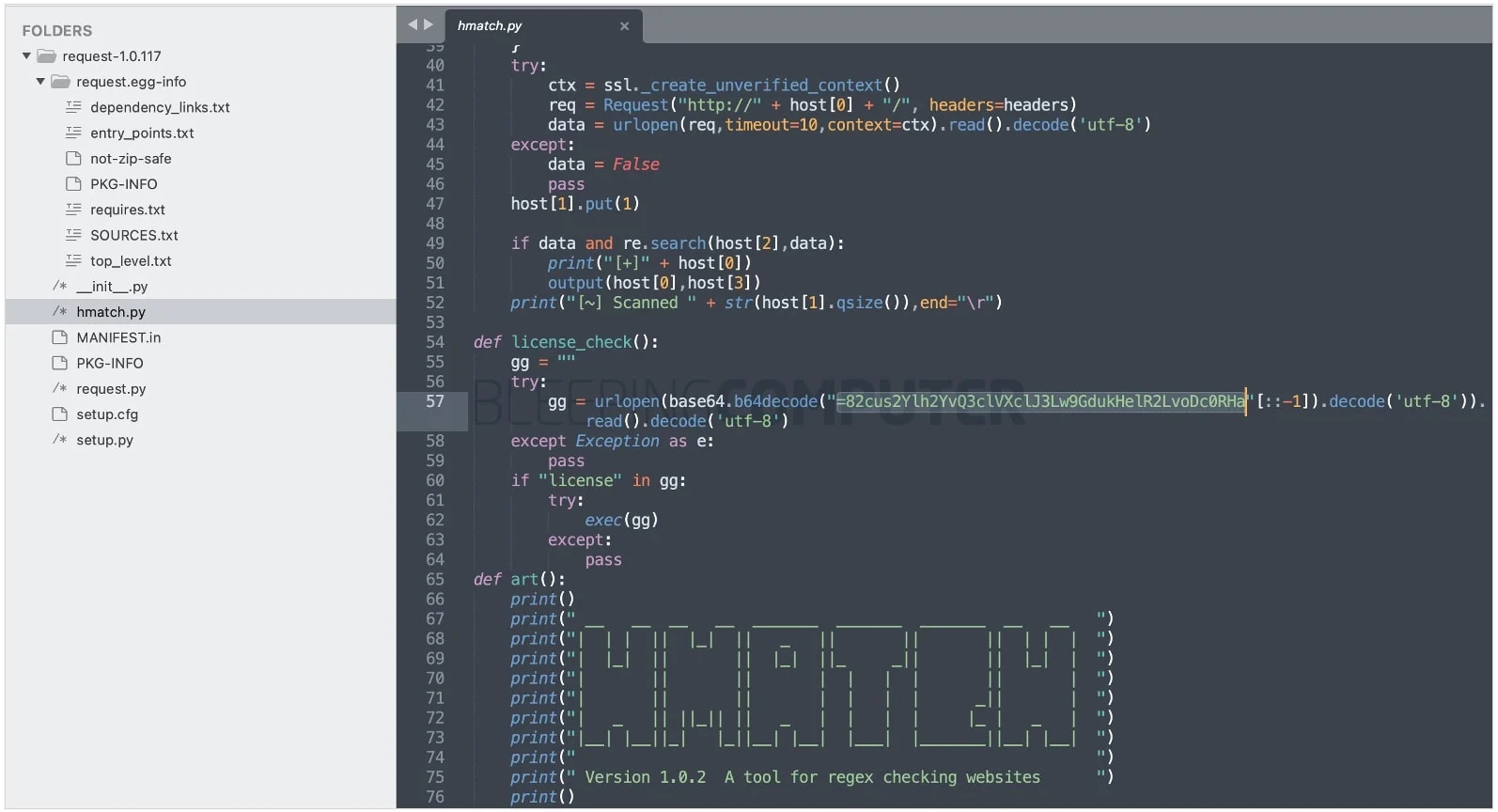Collapse the request.egg-info folder arrow
The height and width of the screenshot is (812, 1498).
coord(40,82)
